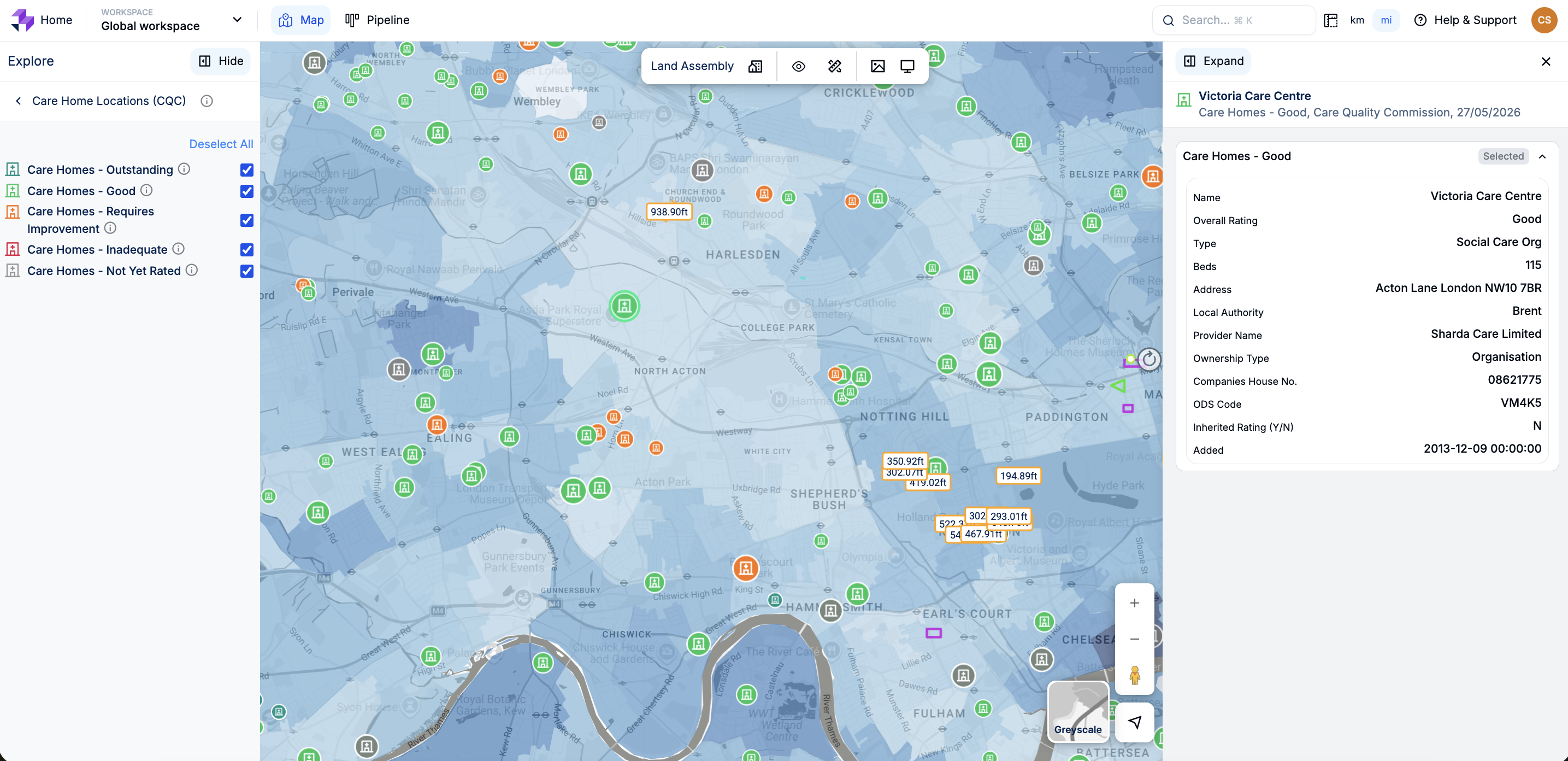Viewport: 1568px width, 761px height.
Task: Open the data table icon beside km
Action: [1330, 20]
